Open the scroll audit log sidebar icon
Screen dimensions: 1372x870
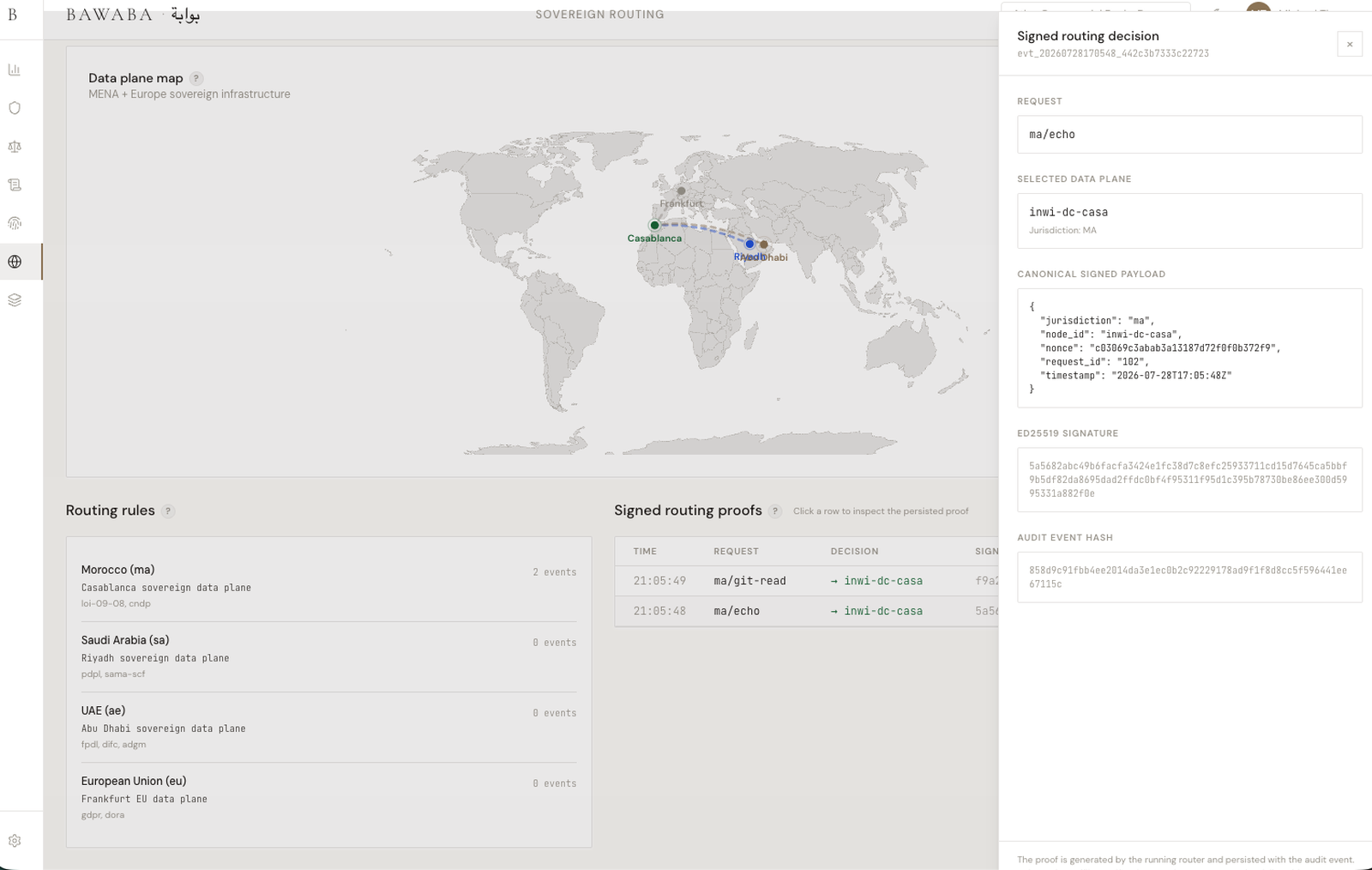click(x=15, y=184)
